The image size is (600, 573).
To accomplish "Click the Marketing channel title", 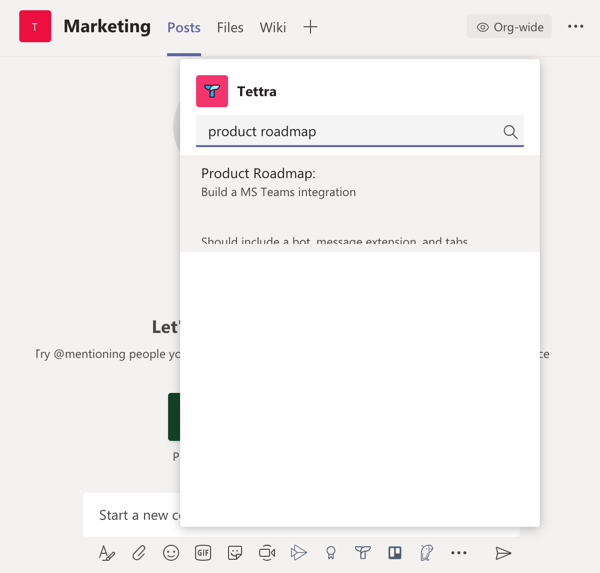I will [107, 26].
